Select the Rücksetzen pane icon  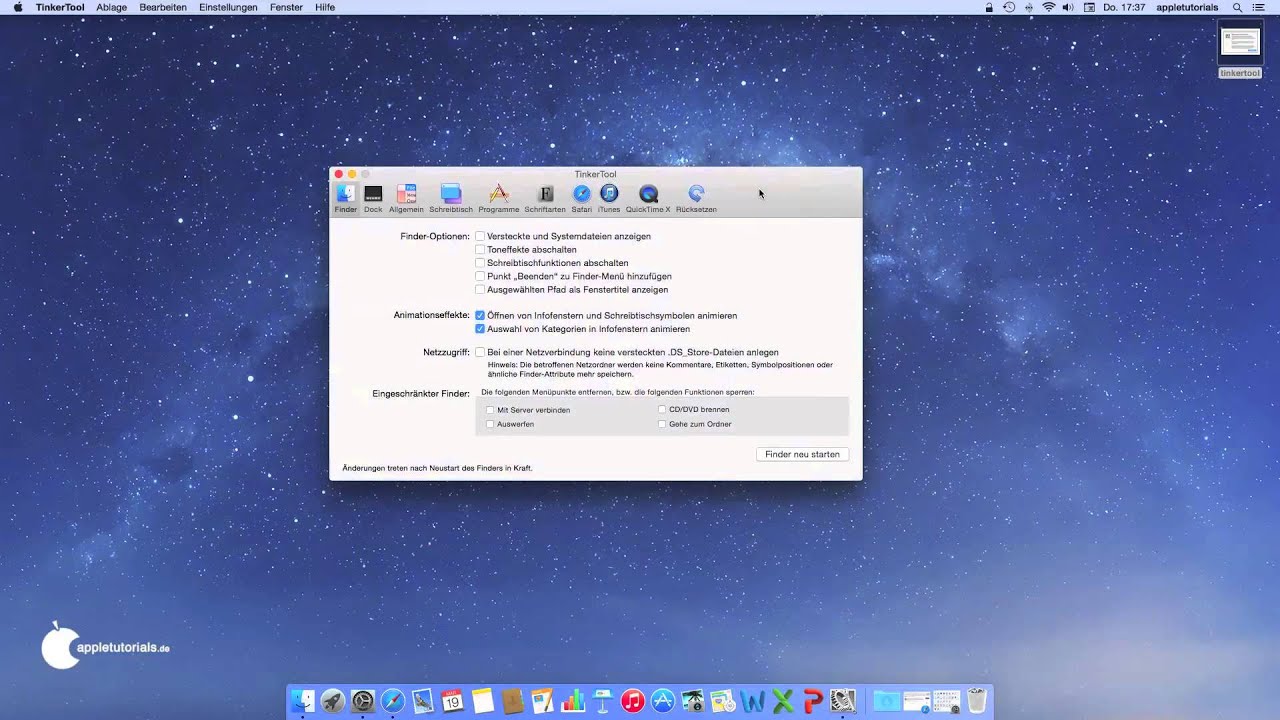point(696,198)
